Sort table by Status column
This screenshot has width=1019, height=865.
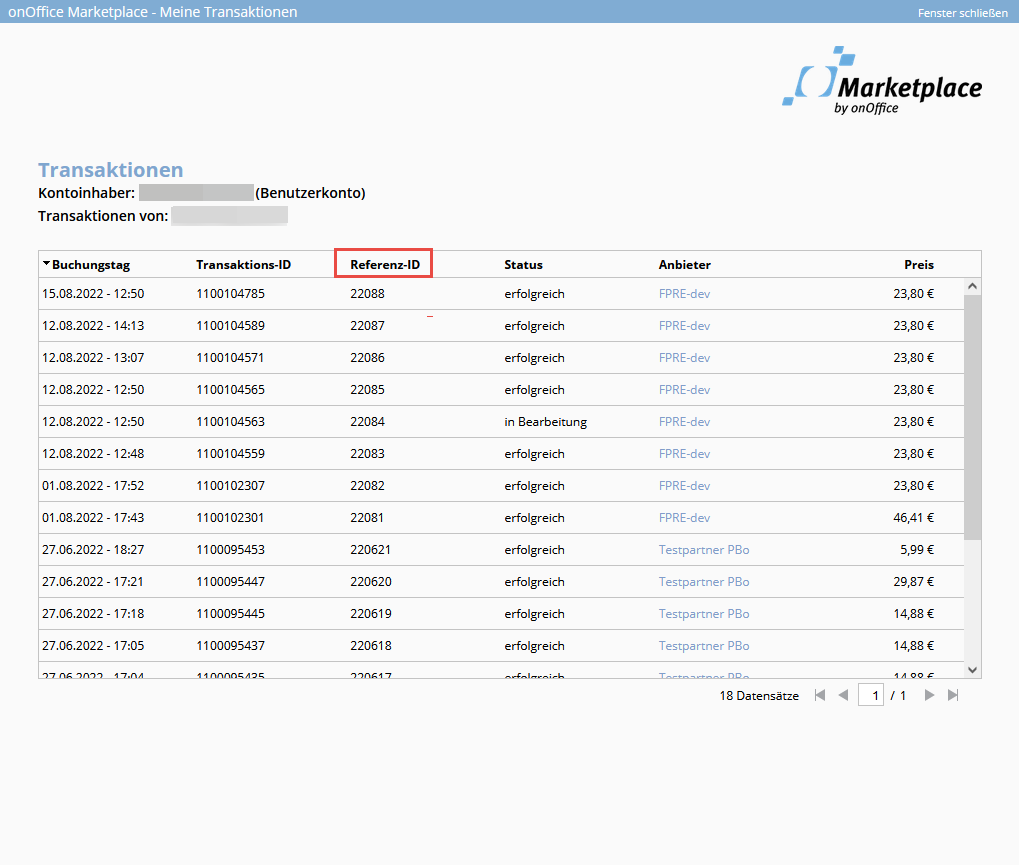[x=523, y=265]
